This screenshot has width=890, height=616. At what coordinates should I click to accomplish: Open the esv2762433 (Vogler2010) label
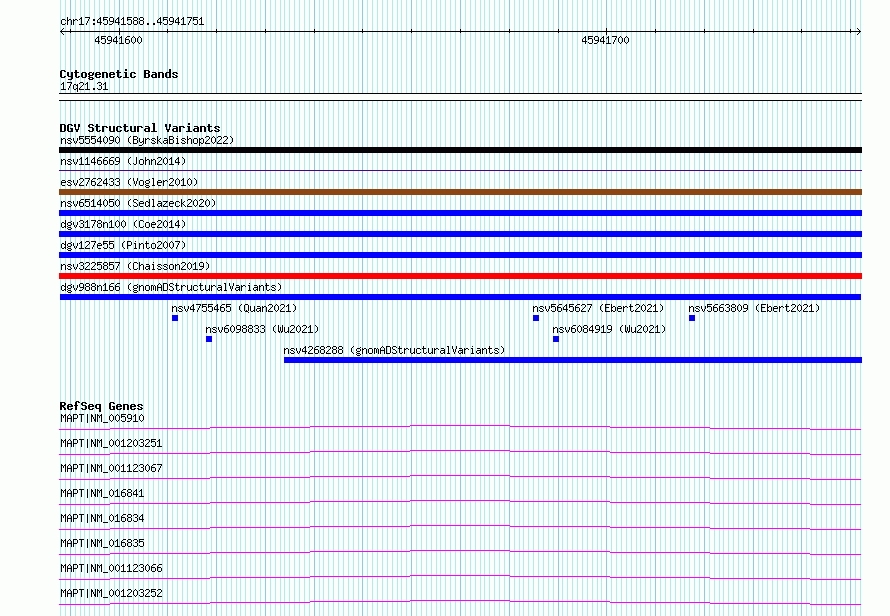[129, 182]
